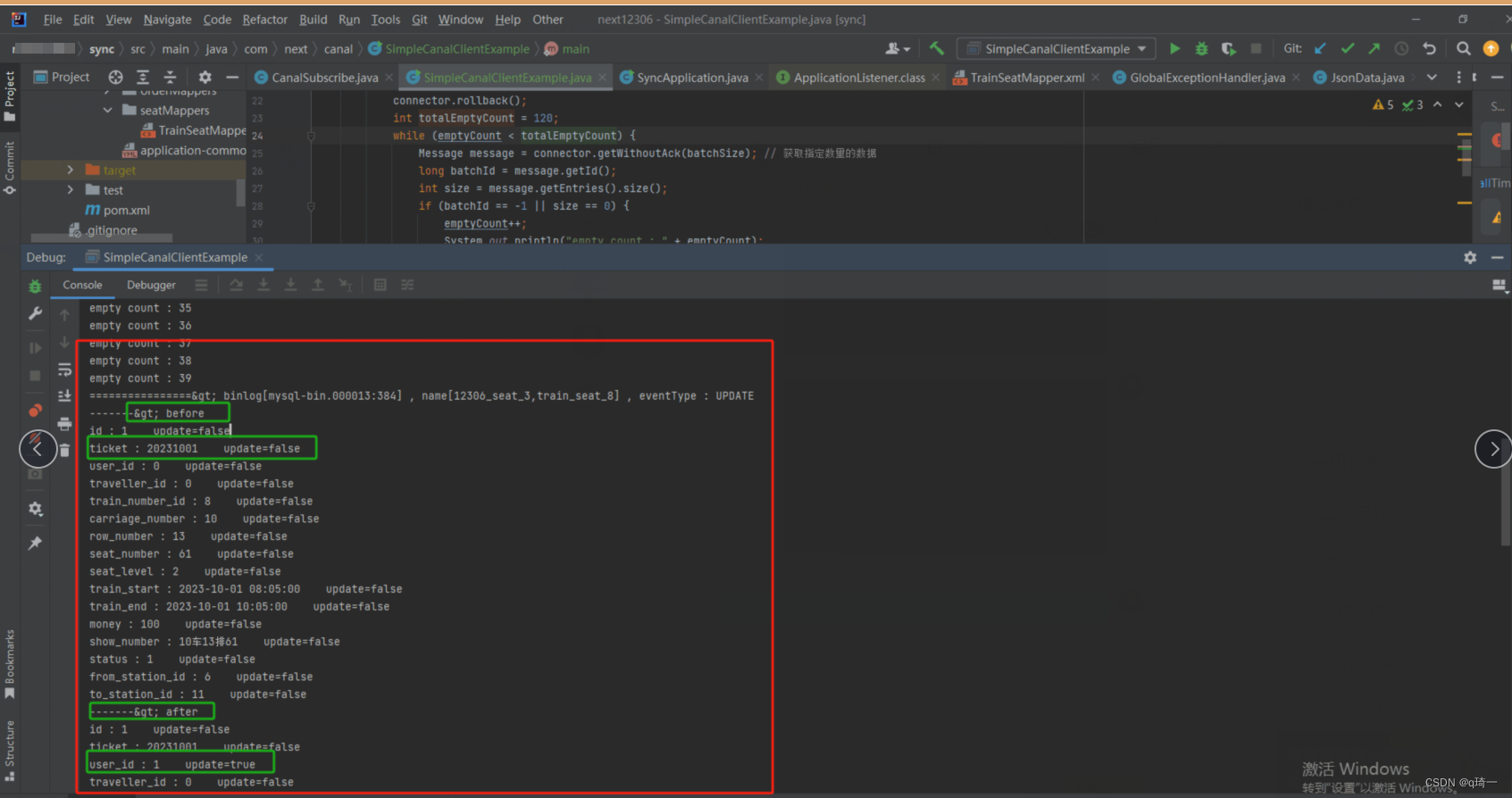Go to next highlighted error arrow
Image resolution: width=1512 pixels, height=798 pixels.
tap(1459, 104)
